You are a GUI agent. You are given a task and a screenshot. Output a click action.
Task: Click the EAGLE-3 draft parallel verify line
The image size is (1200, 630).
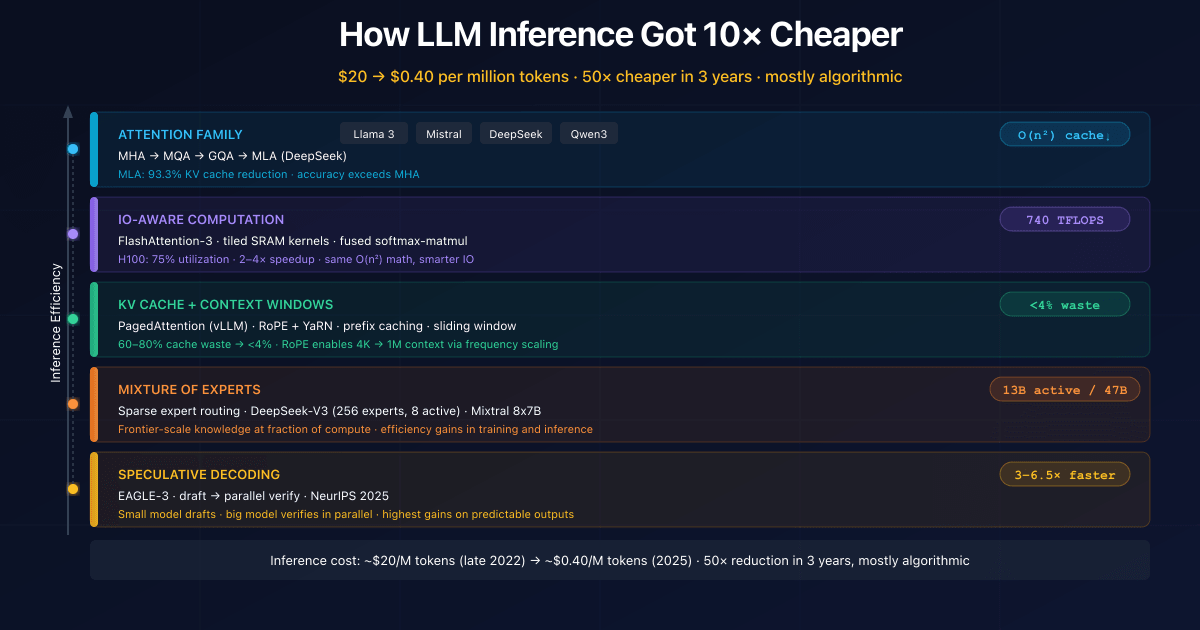point(254,496)
